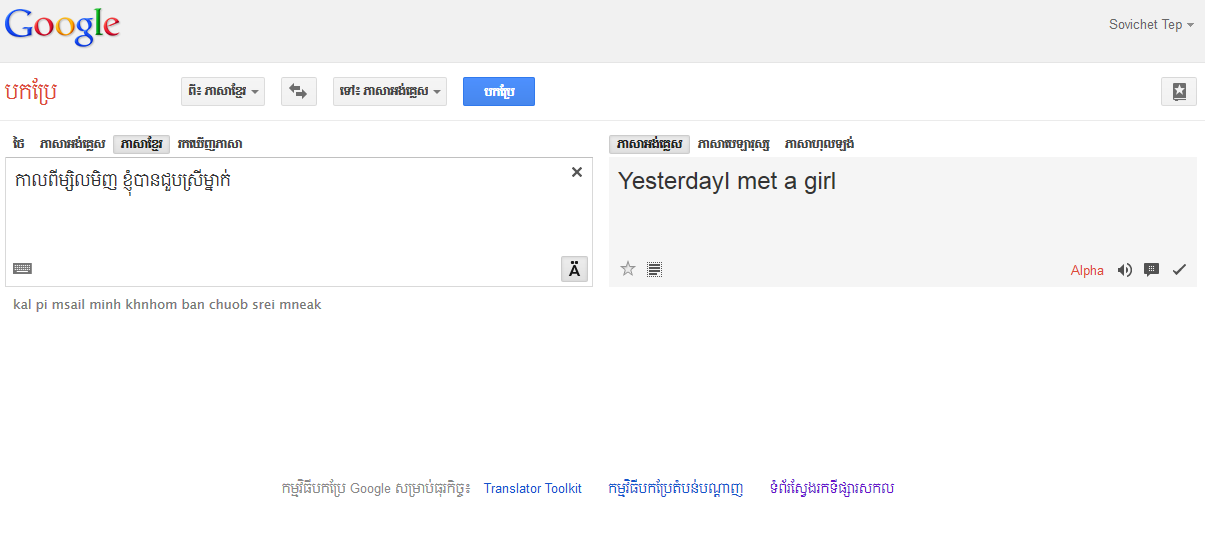
Task: Open the phrasebook icon at top right
Action: point(1179,91)
